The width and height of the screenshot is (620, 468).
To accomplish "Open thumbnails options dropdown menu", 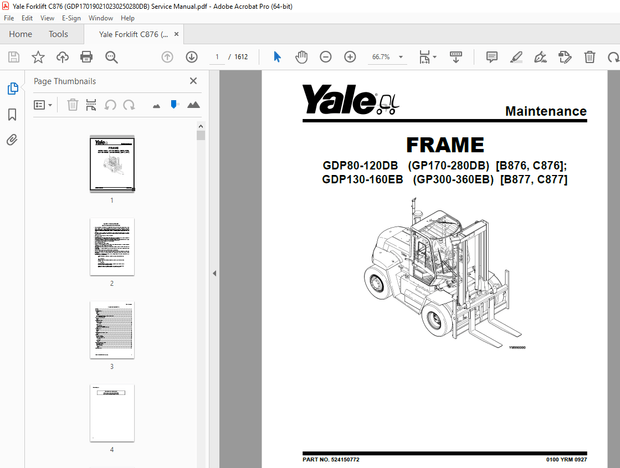I will coord(43,105).
